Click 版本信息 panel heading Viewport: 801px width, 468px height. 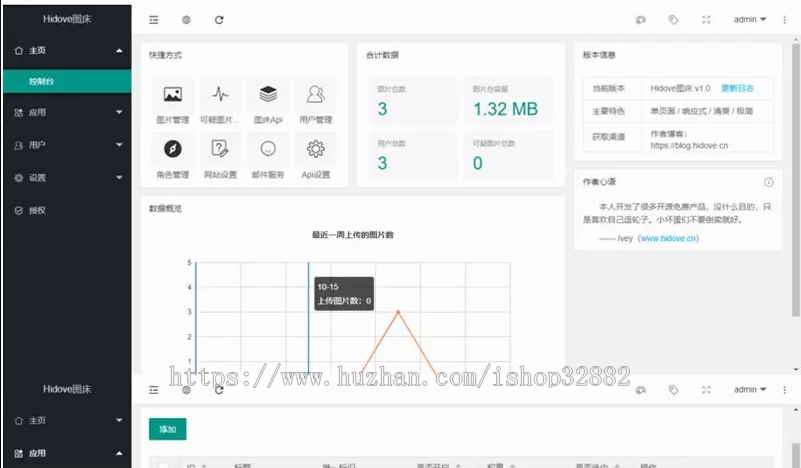599,55
